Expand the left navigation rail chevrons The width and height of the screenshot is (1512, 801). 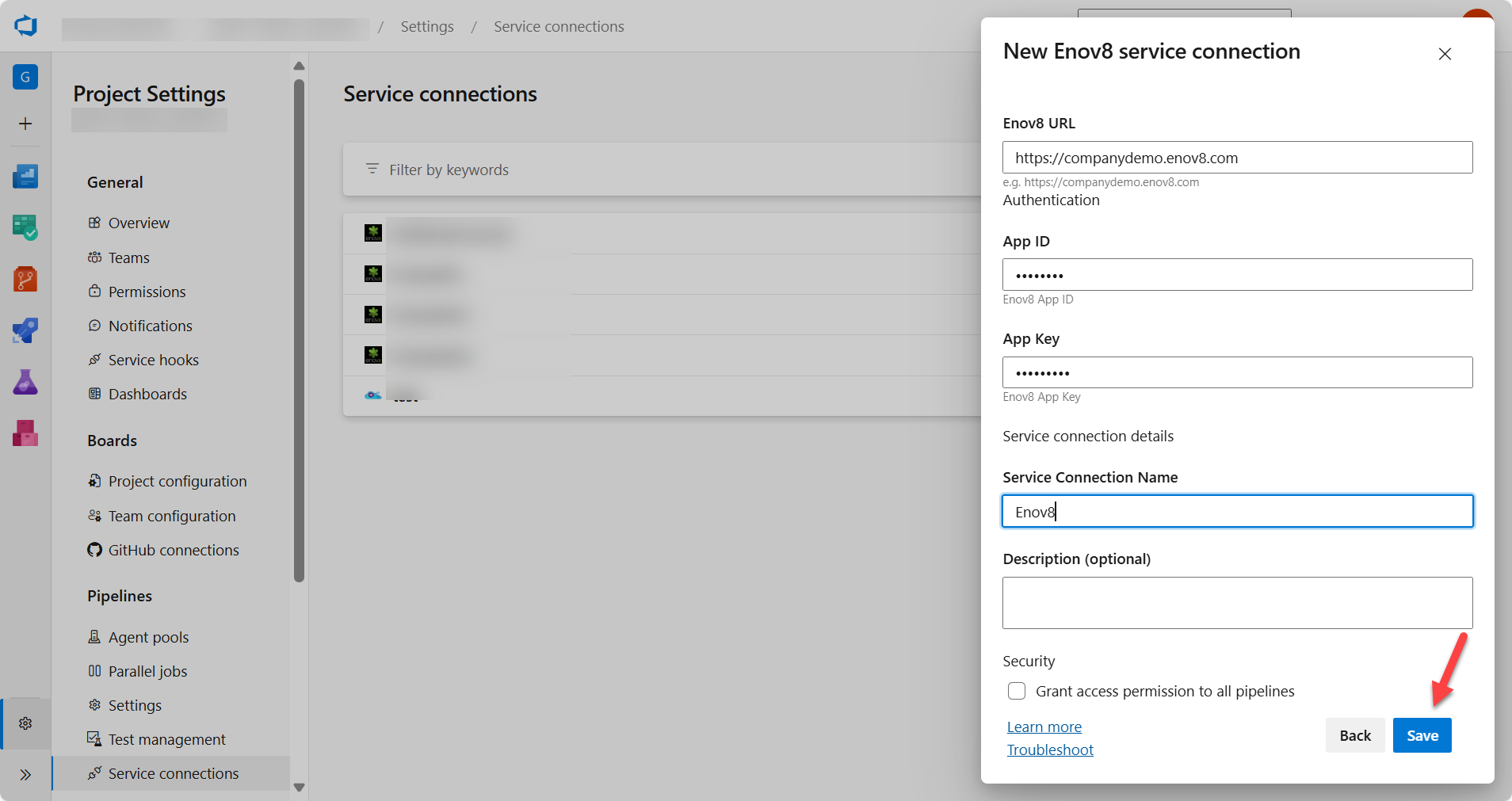(25, 775)
